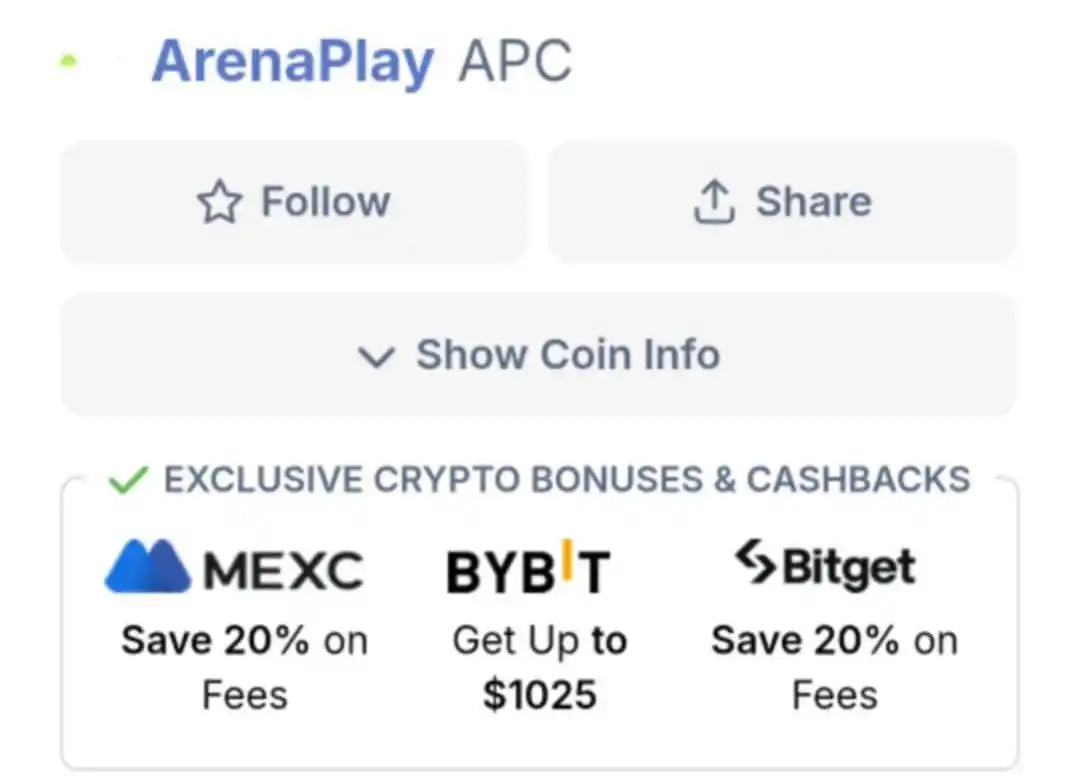Image resolution: width=1080 pixels, height=784 pixels.
Task: Expand the Show Coin Info section
Action: pyautogui.click(x=537, y=354)
